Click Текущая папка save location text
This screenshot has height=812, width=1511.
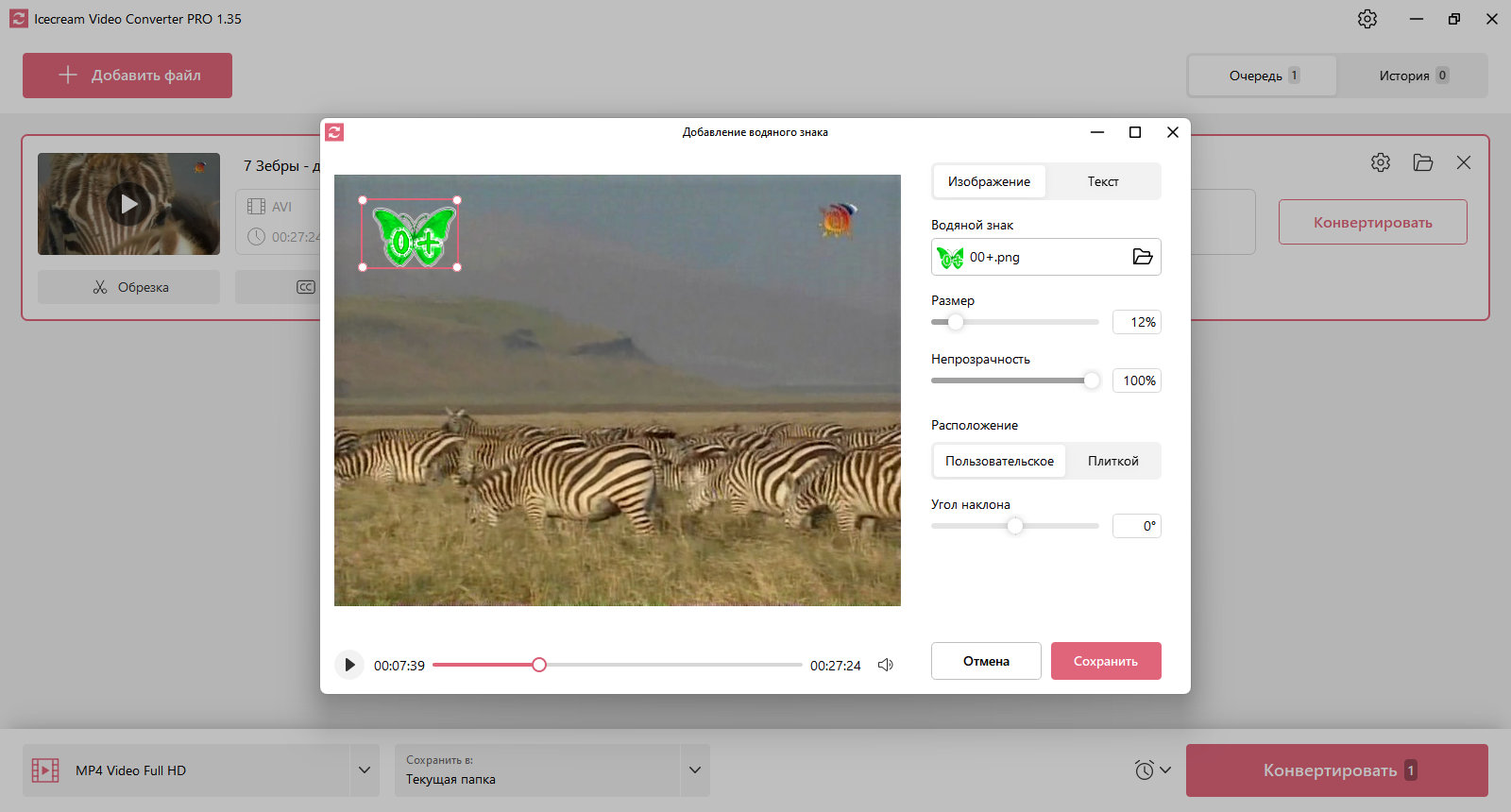pyautogui.click(x=450, y=780)
